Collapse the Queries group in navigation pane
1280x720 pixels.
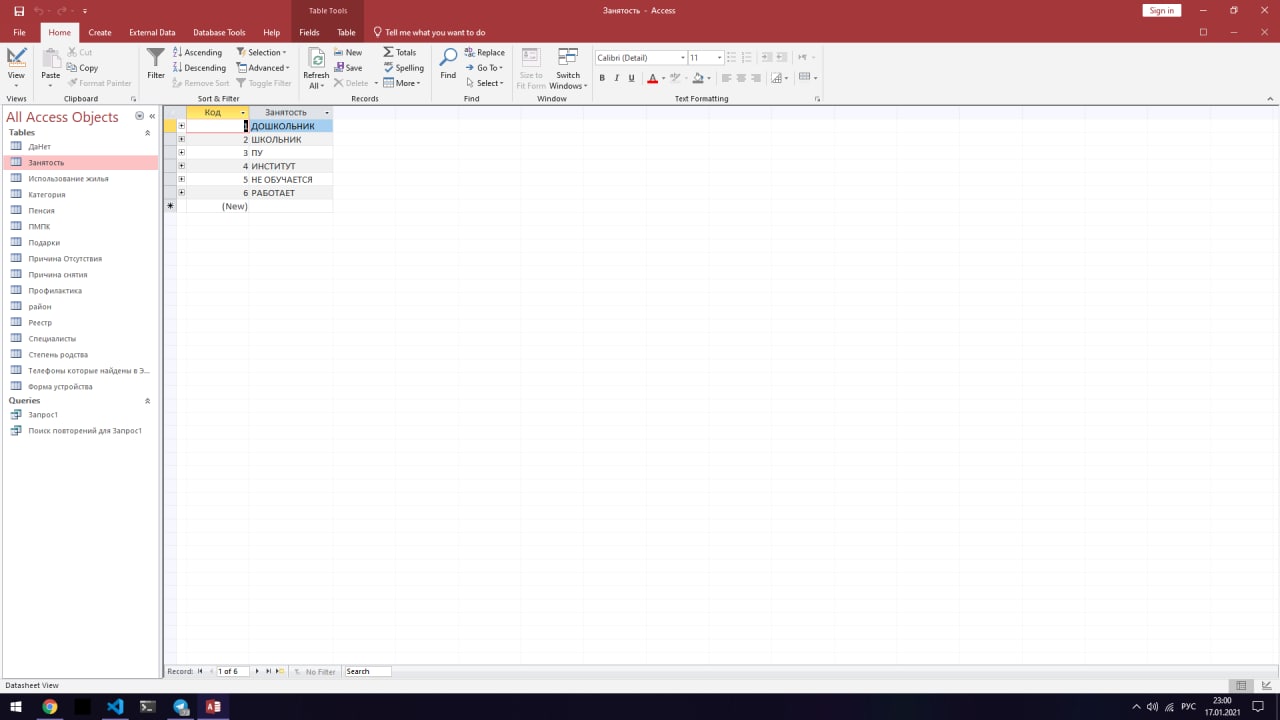(x=148, y=401)
